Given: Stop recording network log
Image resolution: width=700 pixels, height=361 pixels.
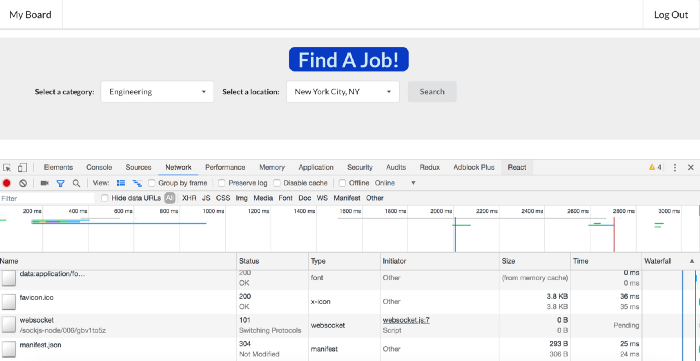Looking at the screenshot, I should (7, 183).
